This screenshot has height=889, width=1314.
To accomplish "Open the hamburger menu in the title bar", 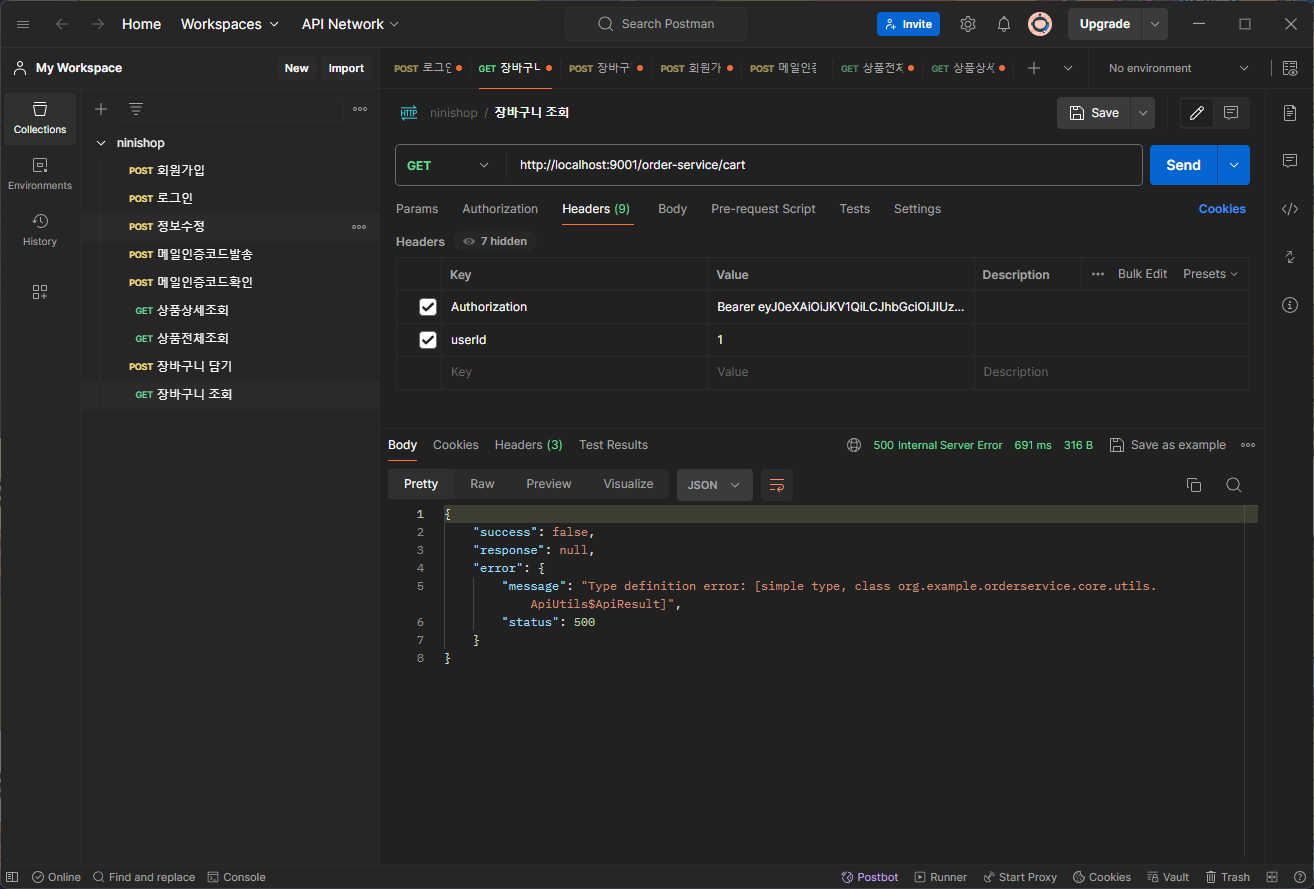I will (24, 24).
